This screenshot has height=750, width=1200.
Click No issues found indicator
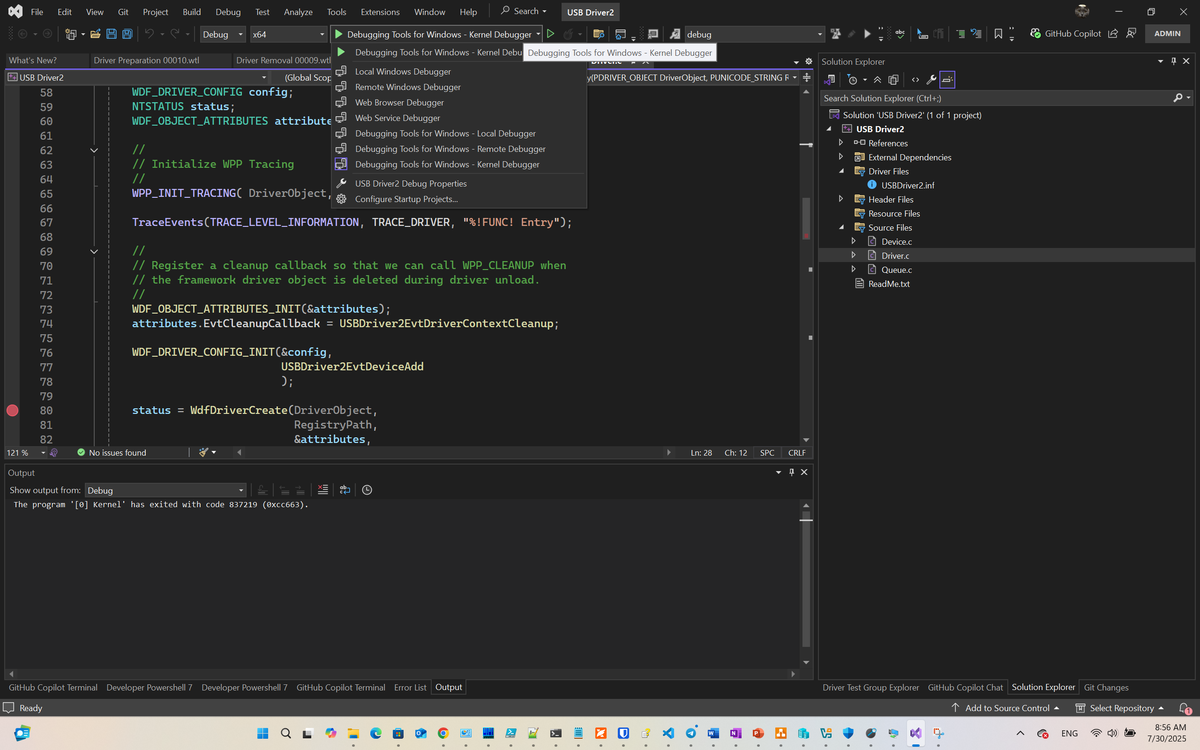111,453
